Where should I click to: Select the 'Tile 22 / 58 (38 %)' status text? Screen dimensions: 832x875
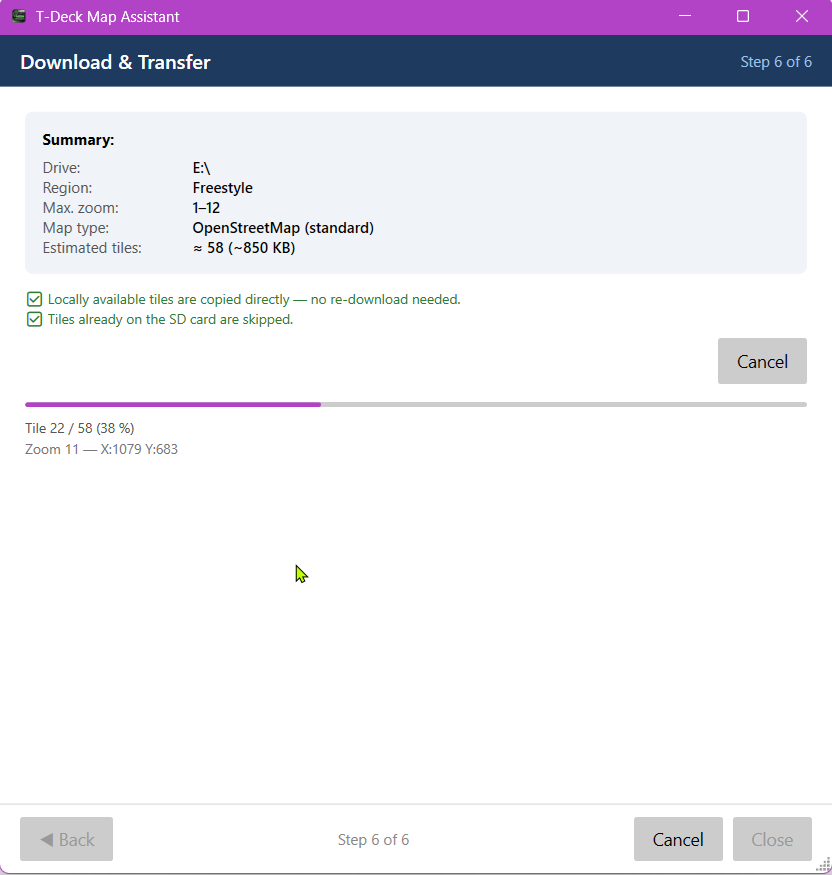(x=80, y=428)
